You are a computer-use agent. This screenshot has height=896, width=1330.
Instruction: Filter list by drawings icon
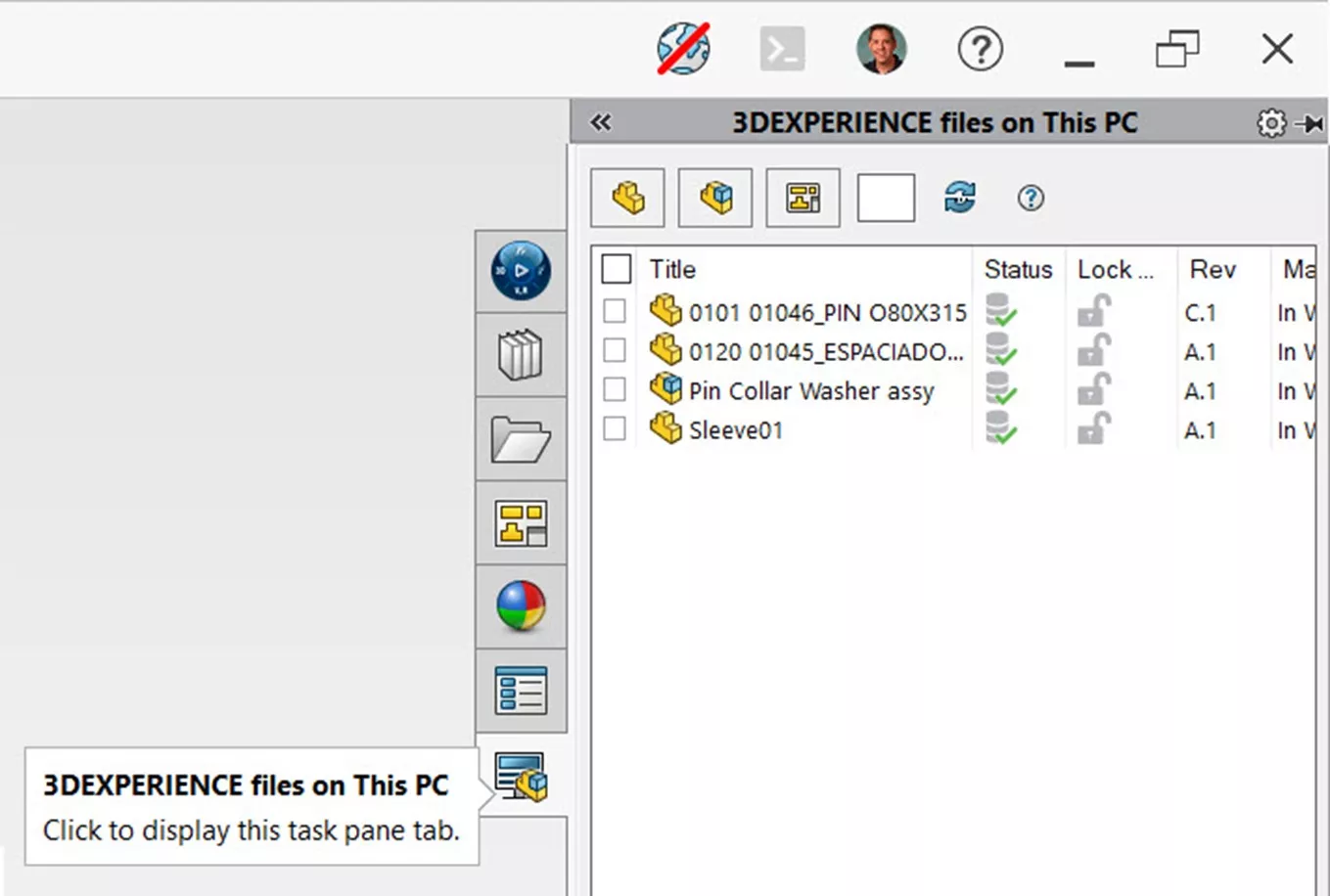pyautogui.click(x=803, y=198)
